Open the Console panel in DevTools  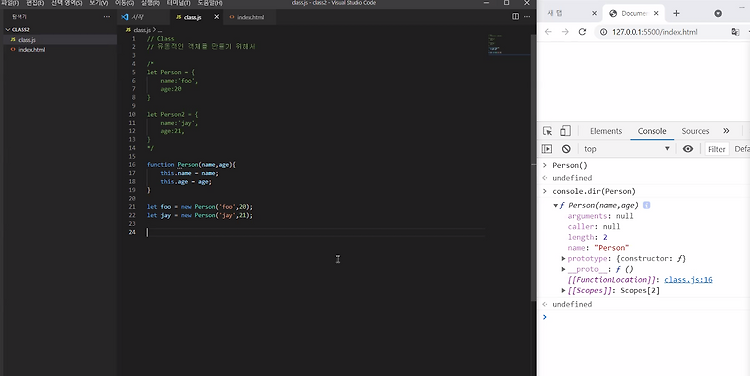(652, 131)
